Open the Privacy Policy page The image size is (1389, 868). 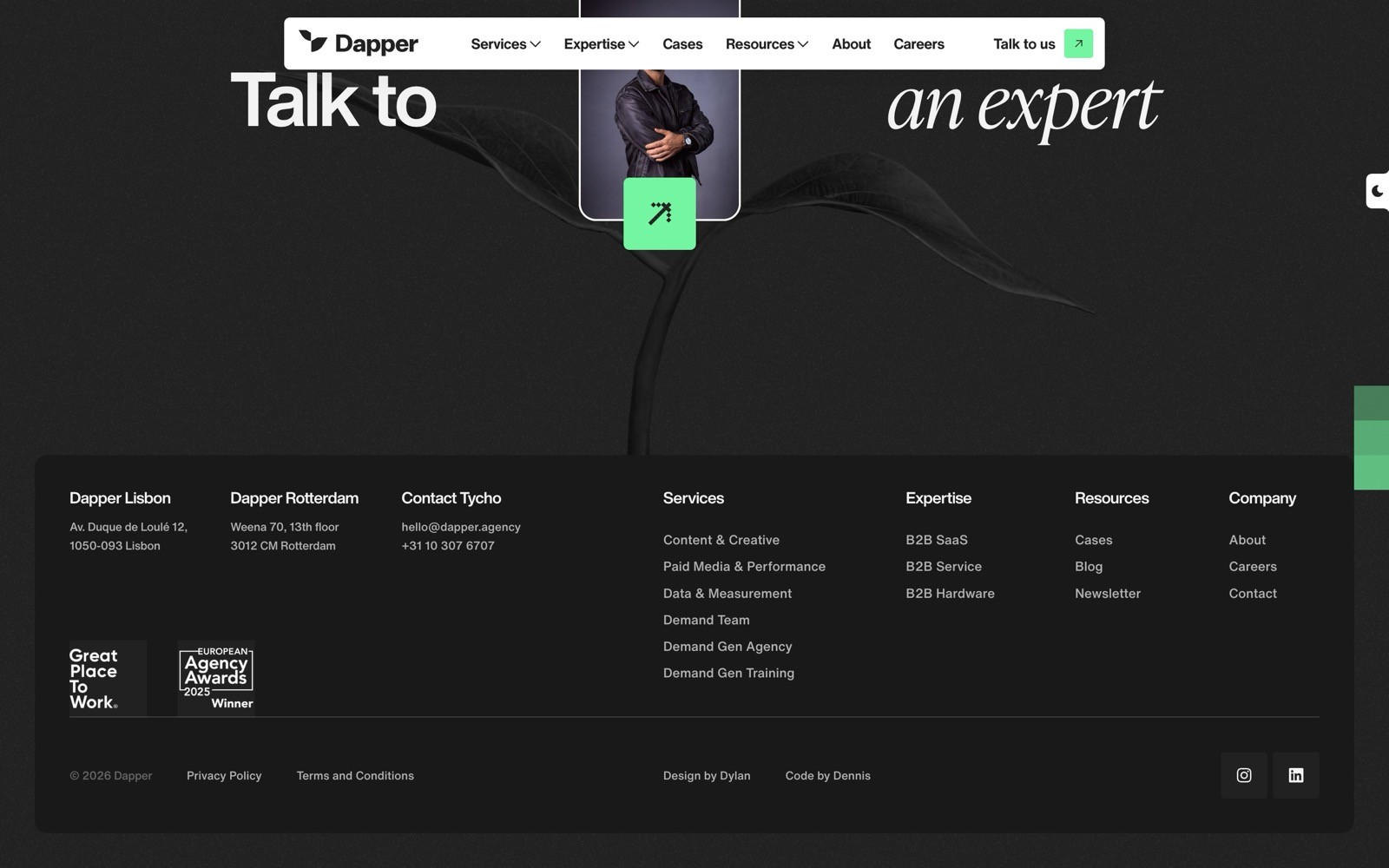(224, 775)
